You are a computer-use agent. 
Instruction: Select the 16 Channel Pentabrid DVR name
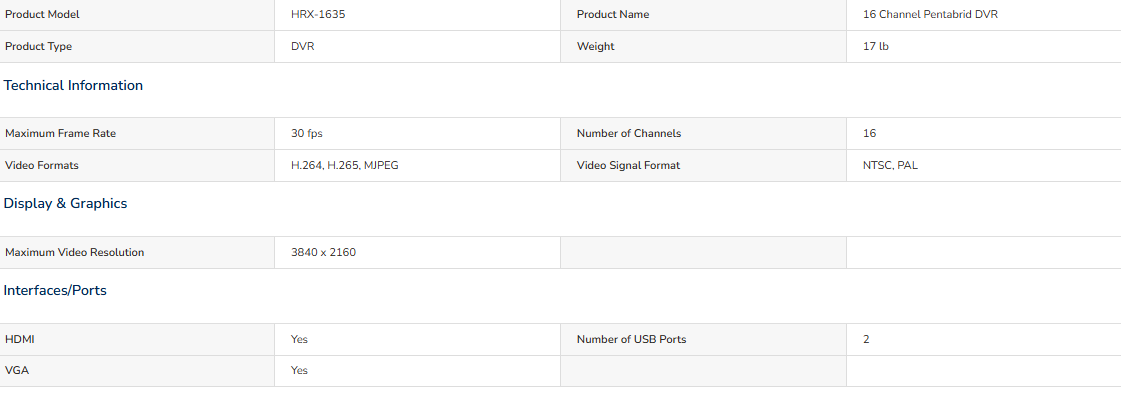point(930,14)
